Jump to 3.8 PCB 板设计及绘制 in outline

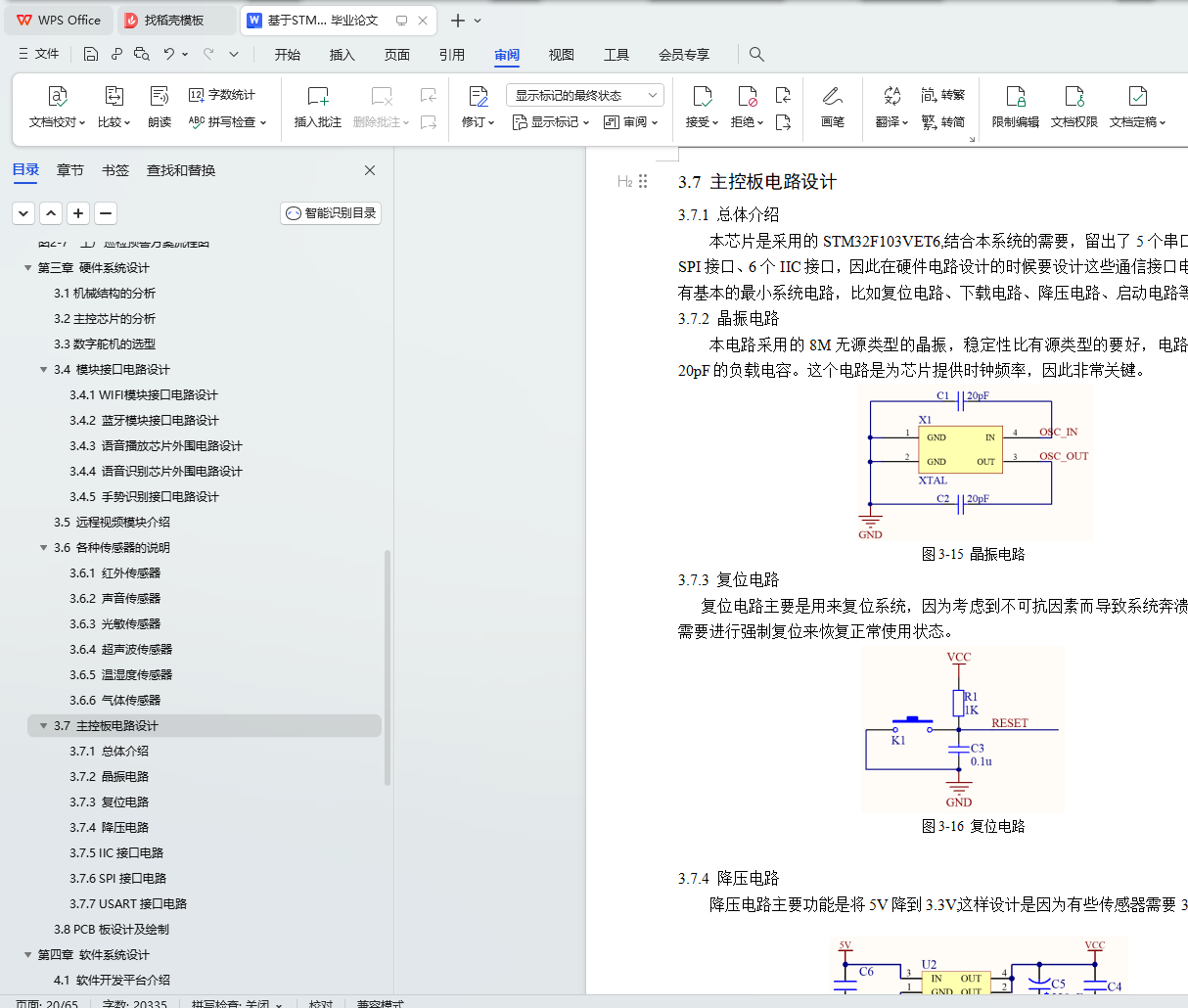(112, 930)
